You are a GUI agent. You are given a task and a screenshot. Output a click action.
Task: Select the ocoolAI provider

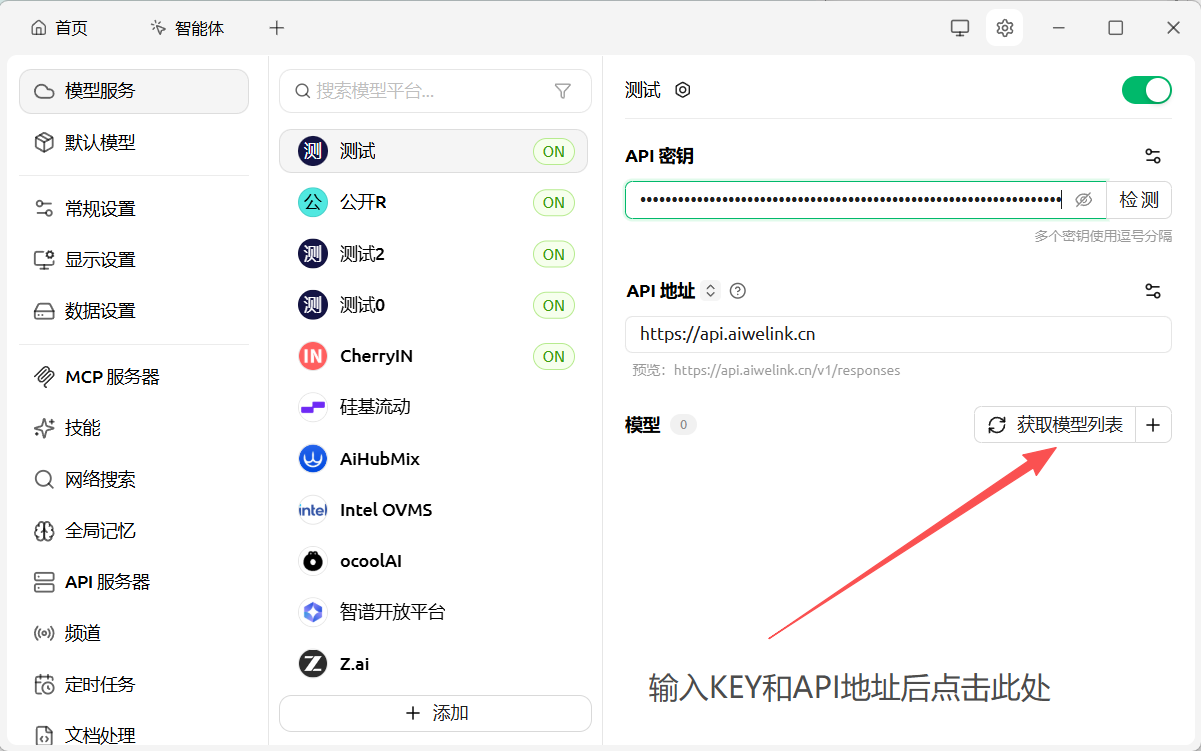(433, 561)
